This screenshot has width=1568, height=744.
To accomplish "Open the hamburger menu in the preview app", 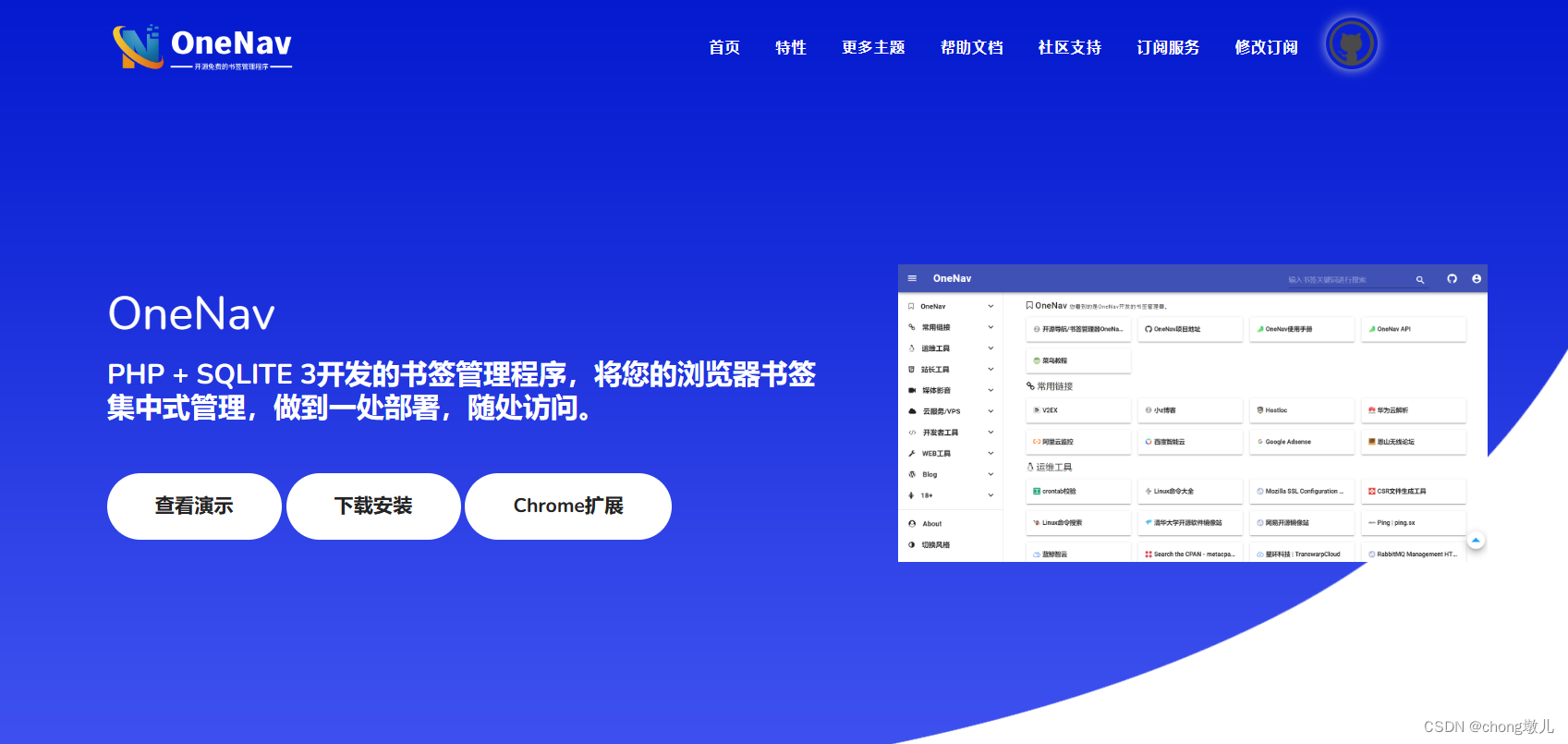I will pos(912,278).
